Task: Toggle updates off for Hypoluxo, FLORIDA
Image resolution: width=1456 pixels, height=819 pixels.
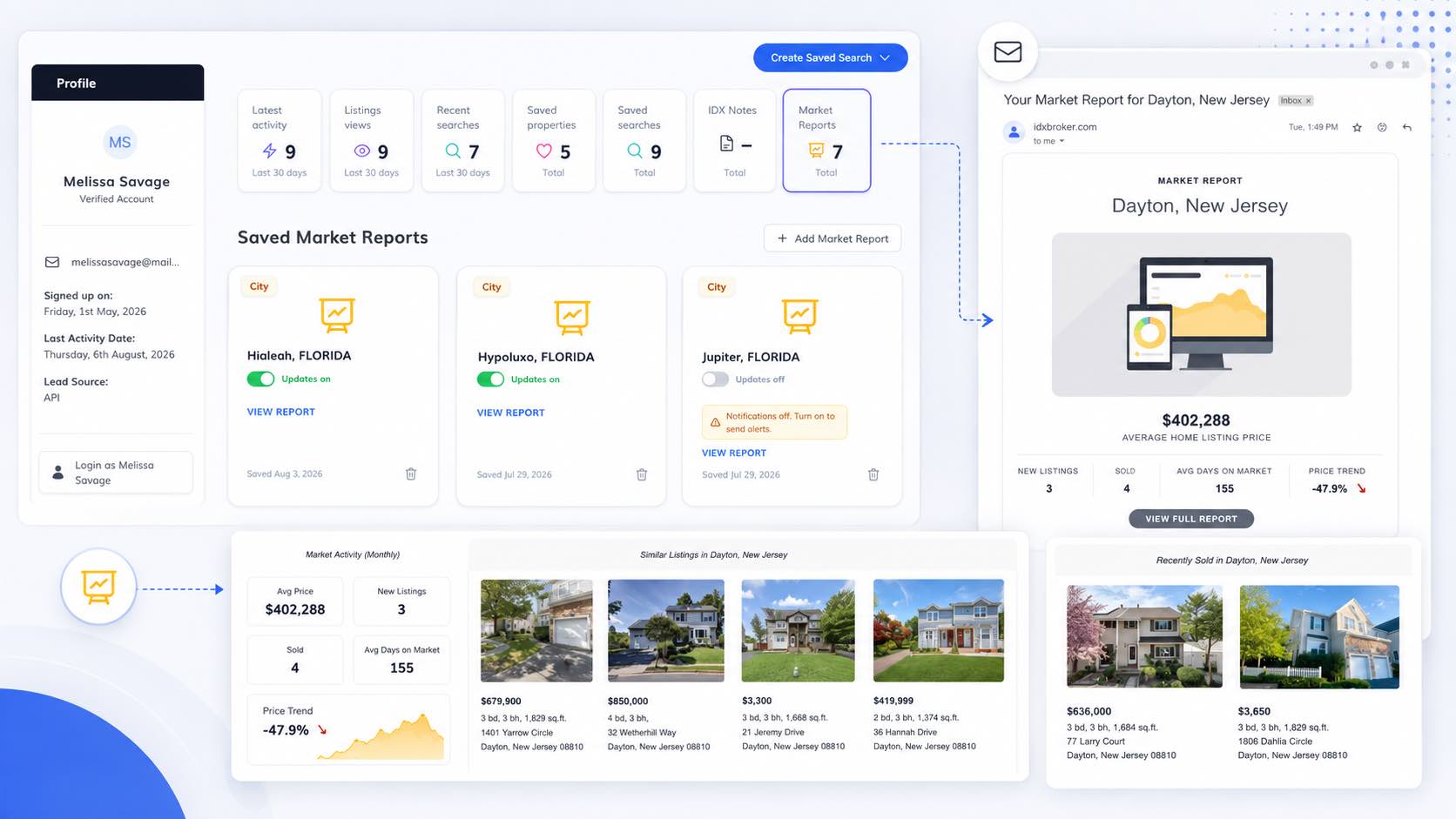Action: click(x=490, y=379)
